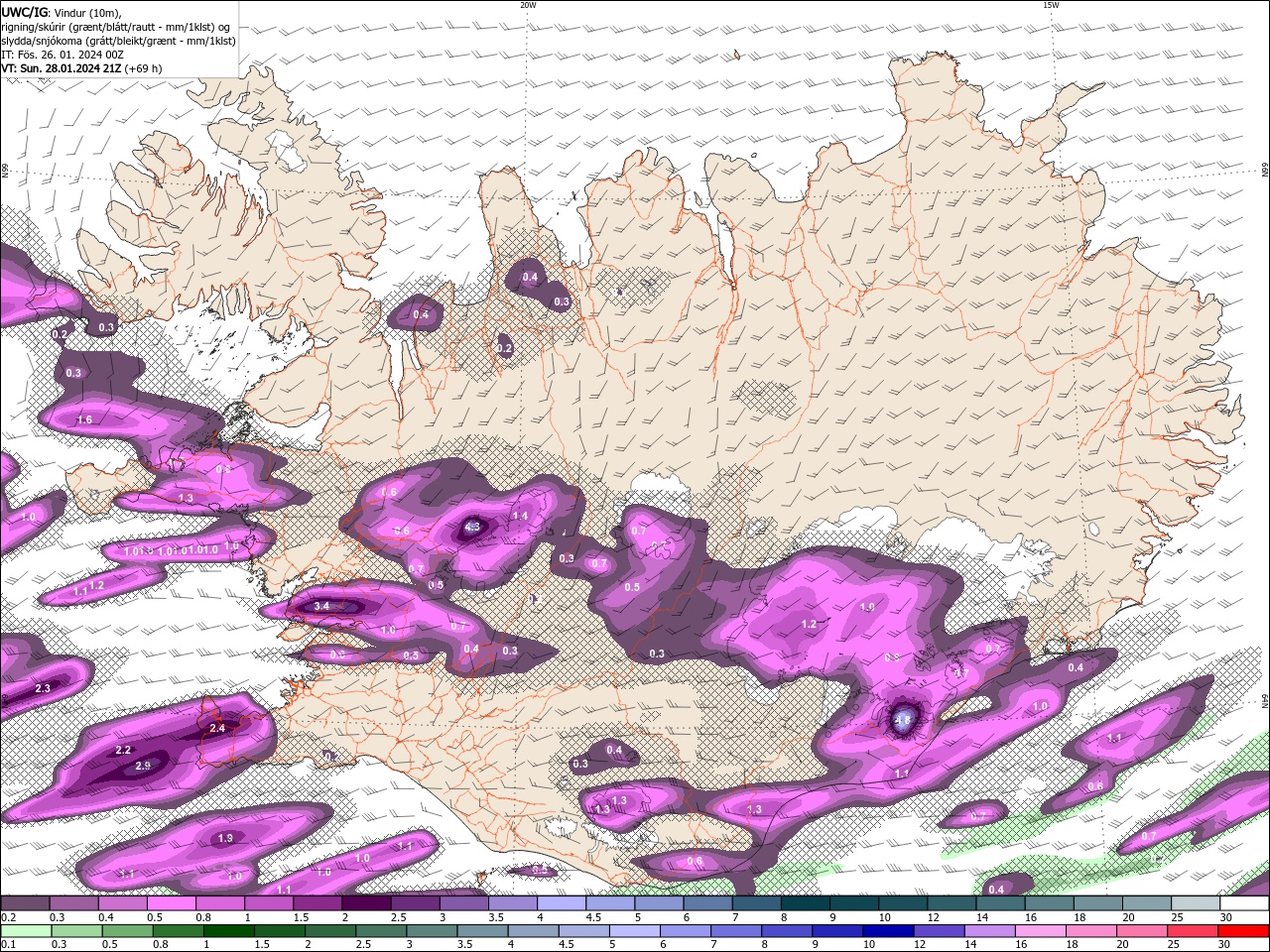
Task: Select white upper legend swatch above 30
Action: [1244, 903]
